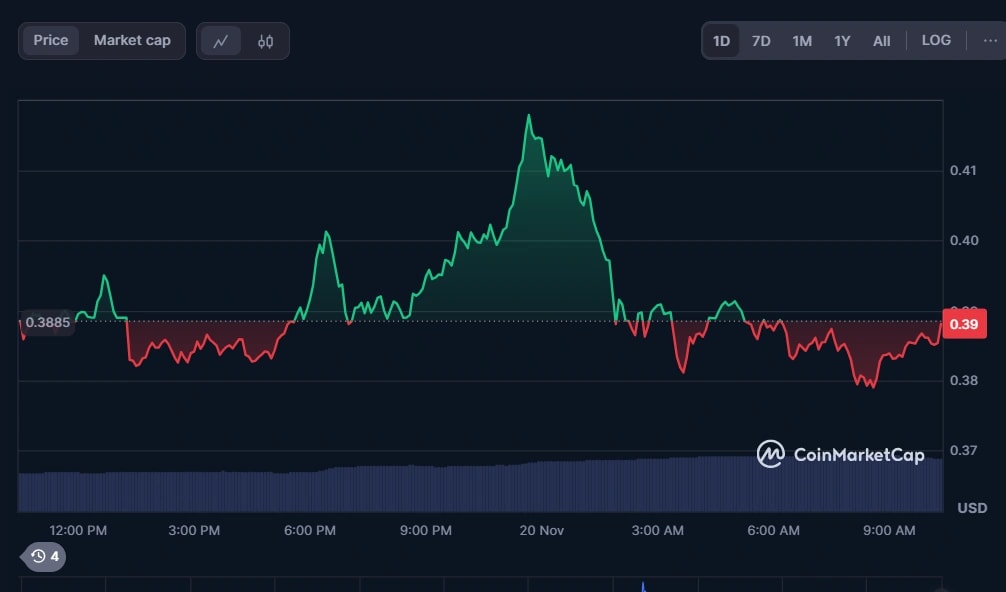Click the 9:00 AM timeline label
The image size is (1006, 592).
[x=888, y=531]
